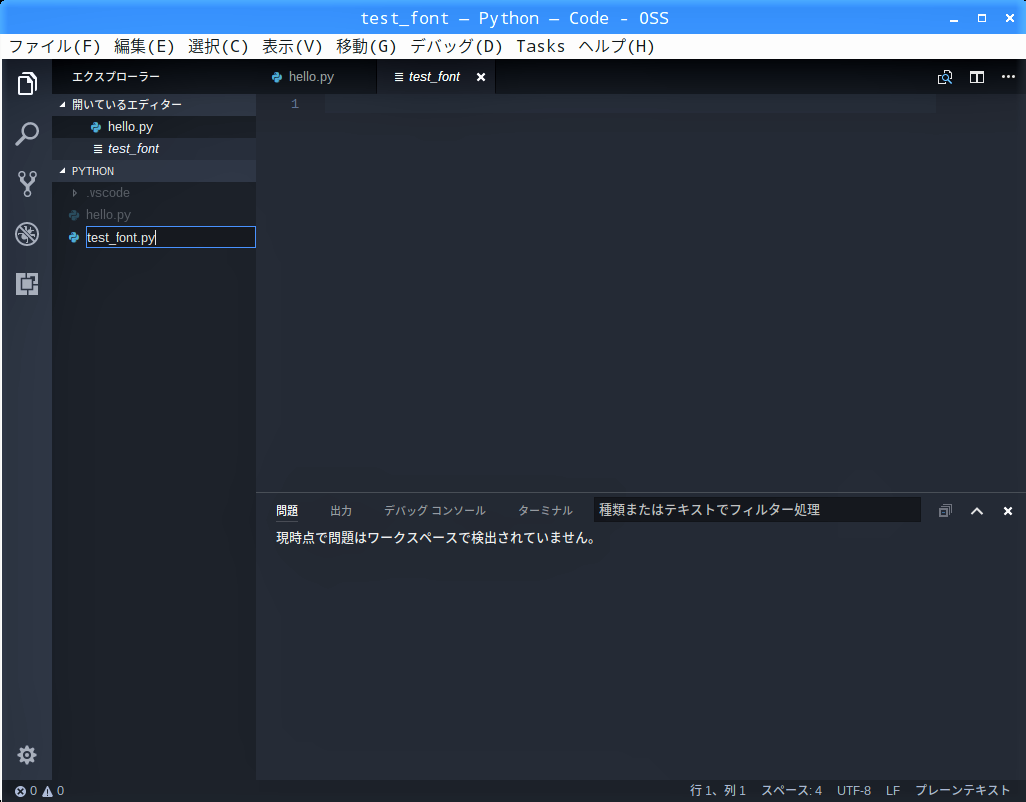Click the 現時点で問題は... no problems message
Viewport: 1026px width, 802px height.
[436, 538]
